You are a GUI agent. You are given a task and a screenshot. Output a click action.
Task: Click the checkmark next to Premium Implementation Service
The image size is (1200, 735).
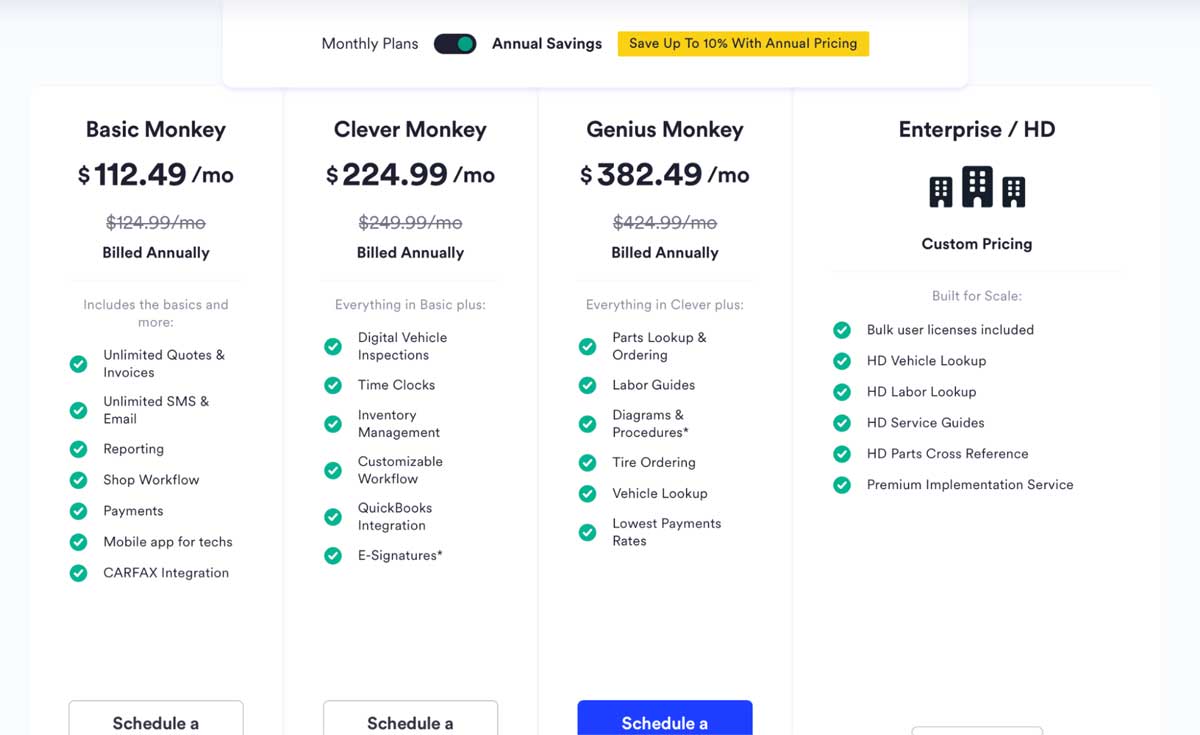coord(841,484)
